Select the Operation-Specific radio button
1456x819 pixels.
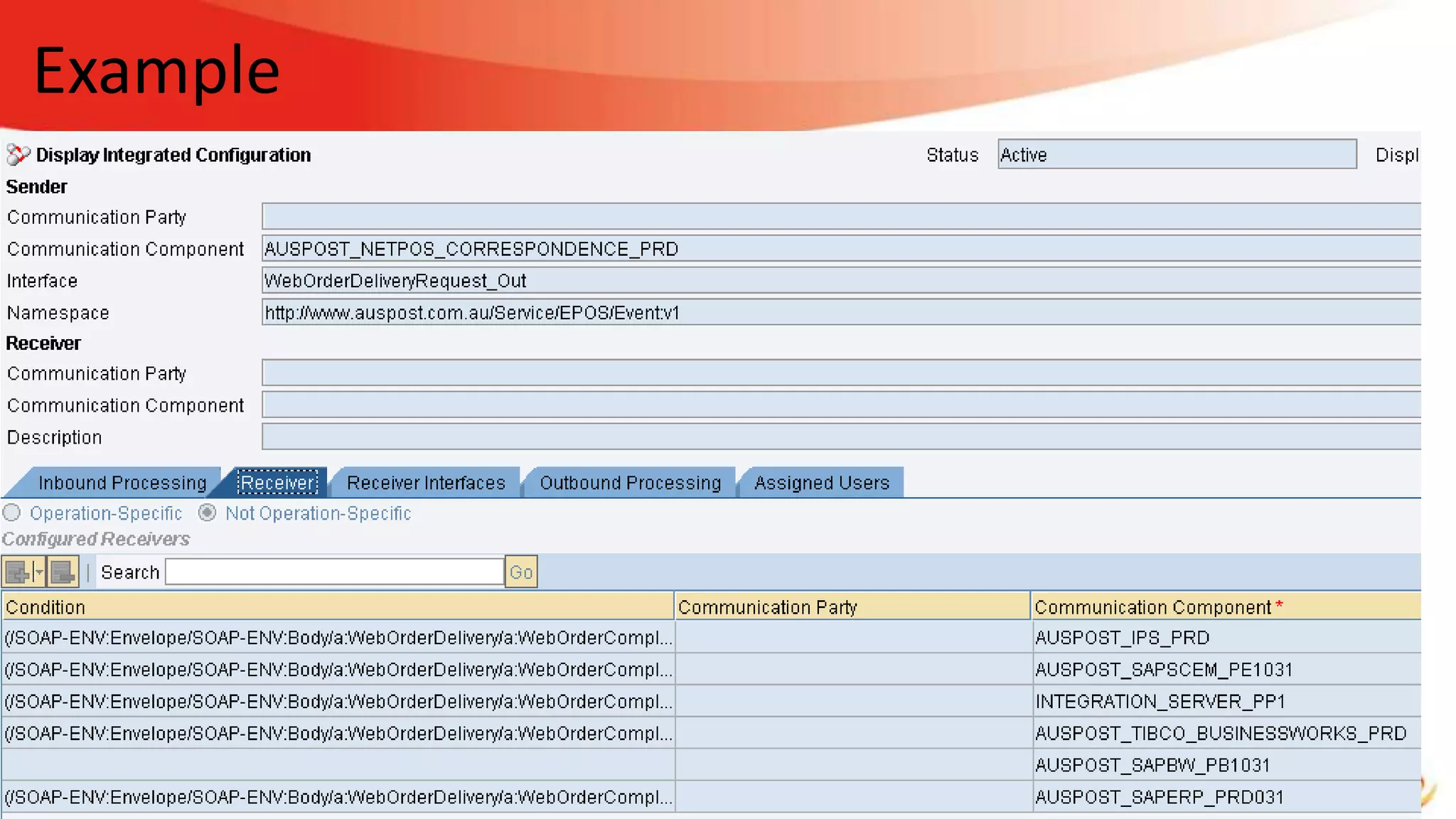pos(11,513)
